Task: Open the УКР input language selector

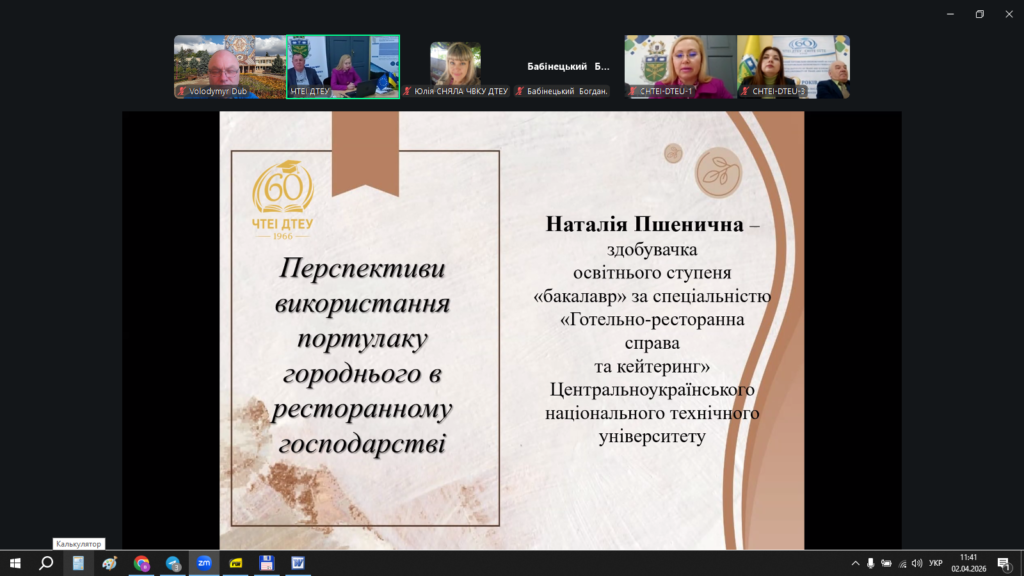Action: coord(936,563)
